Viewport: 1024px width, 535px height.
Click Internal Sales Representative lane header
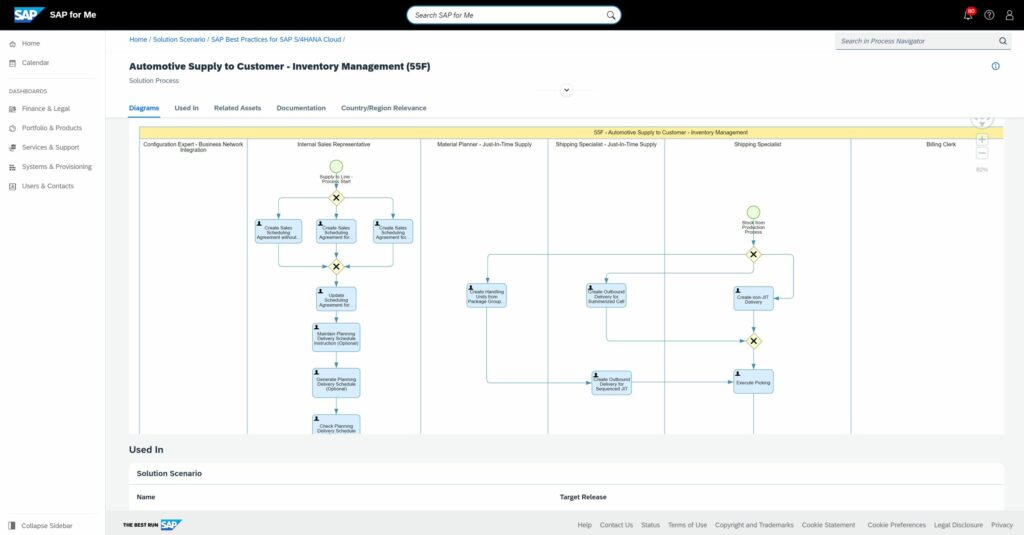334,144
